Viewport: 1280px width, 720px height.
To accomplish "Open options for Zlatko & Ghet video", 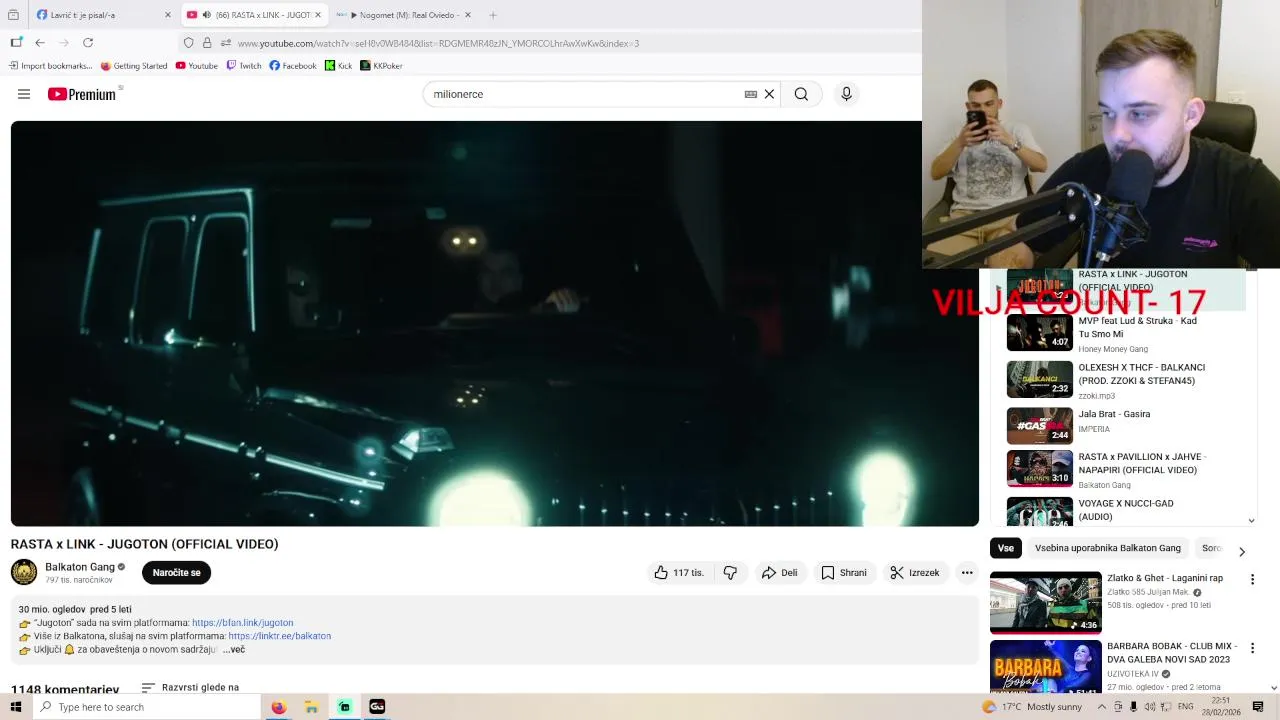I will 1252,579.
